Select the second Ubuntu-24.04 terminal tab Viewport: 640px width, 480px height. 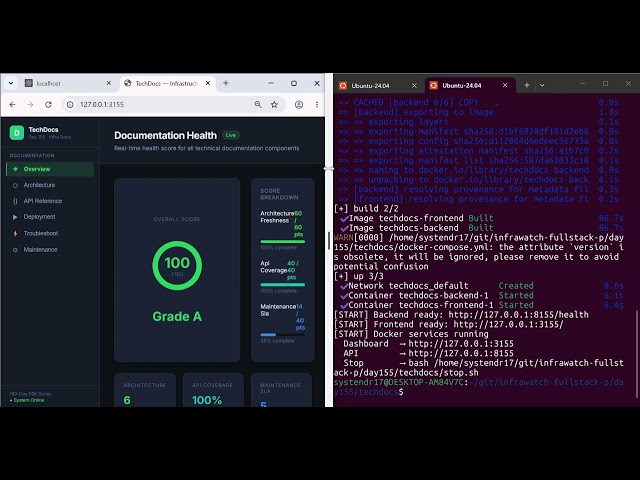469,86
